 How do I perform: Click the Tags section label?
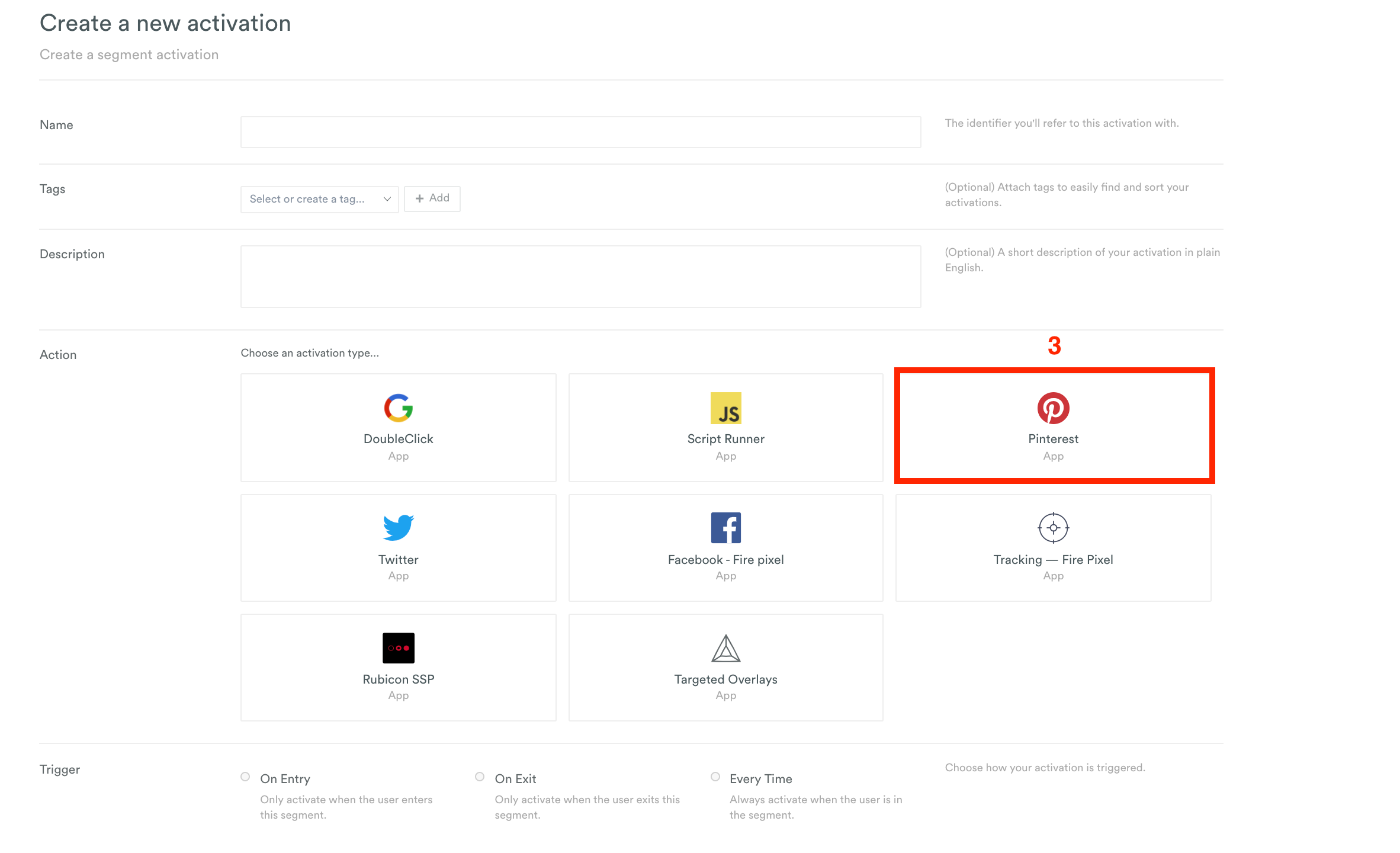52,189
